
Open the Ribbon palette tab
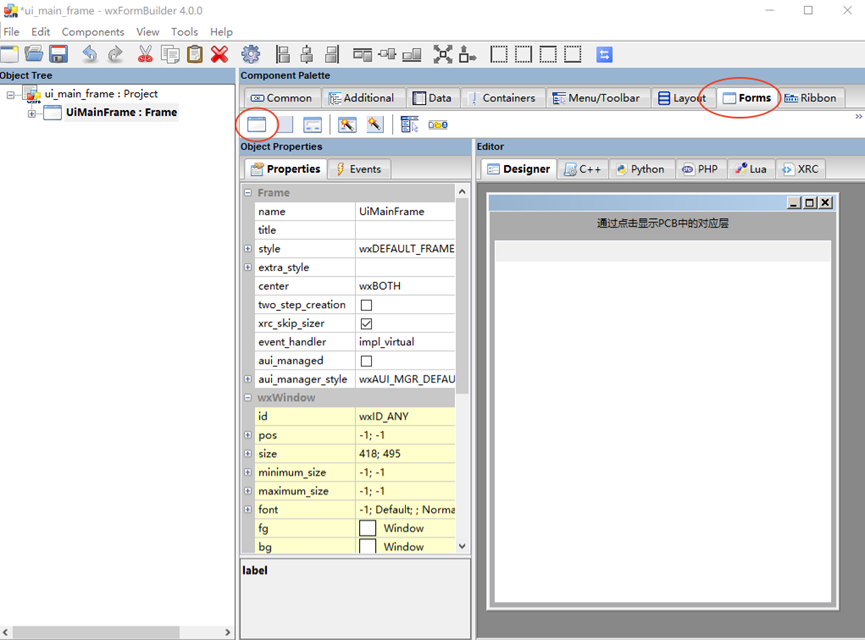pyautogui.click(x=810, y=98)
